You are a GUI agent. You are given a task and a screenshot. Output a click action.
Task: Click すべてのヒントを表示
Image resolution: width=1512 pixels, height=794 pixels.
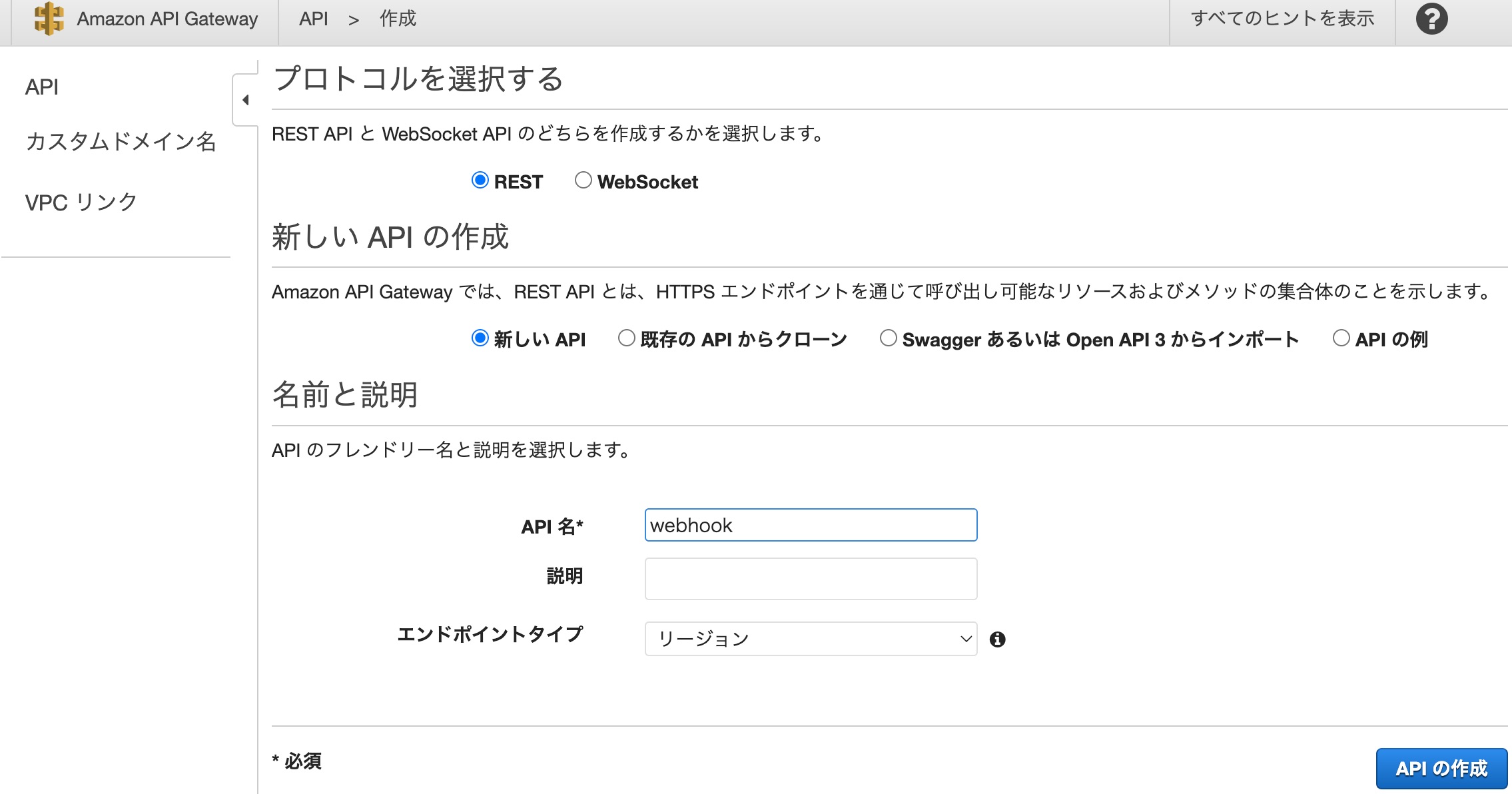(1282, 18)
